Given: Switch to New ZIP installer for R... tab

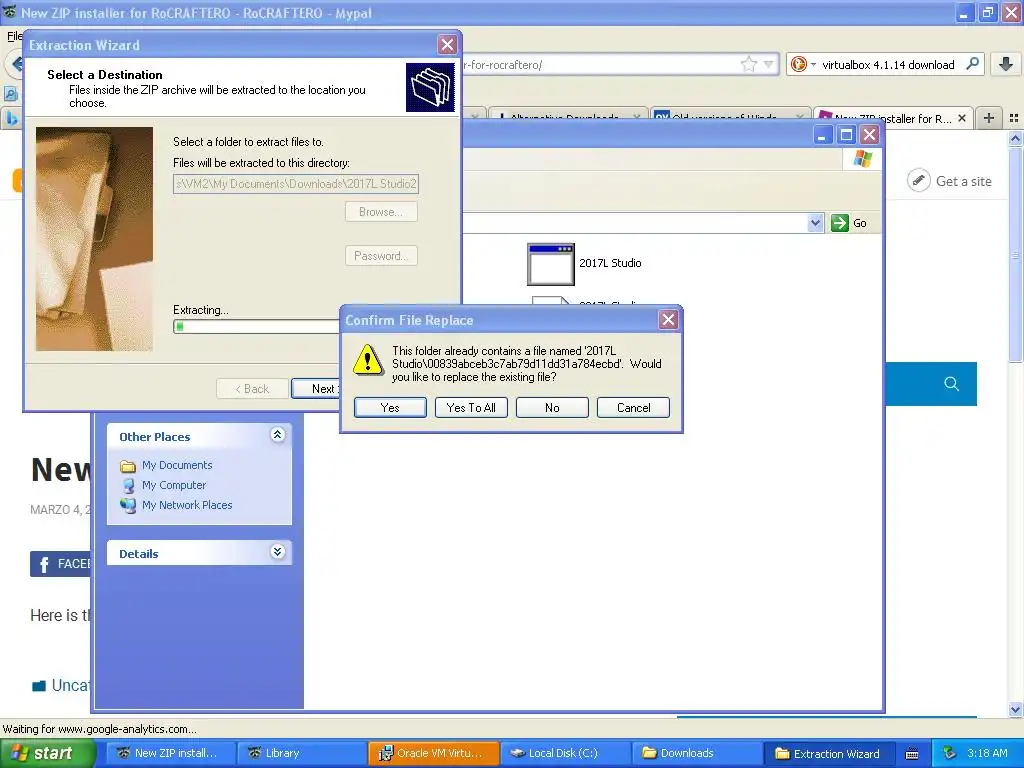Looking at the screenshot, I should (892, 118).
